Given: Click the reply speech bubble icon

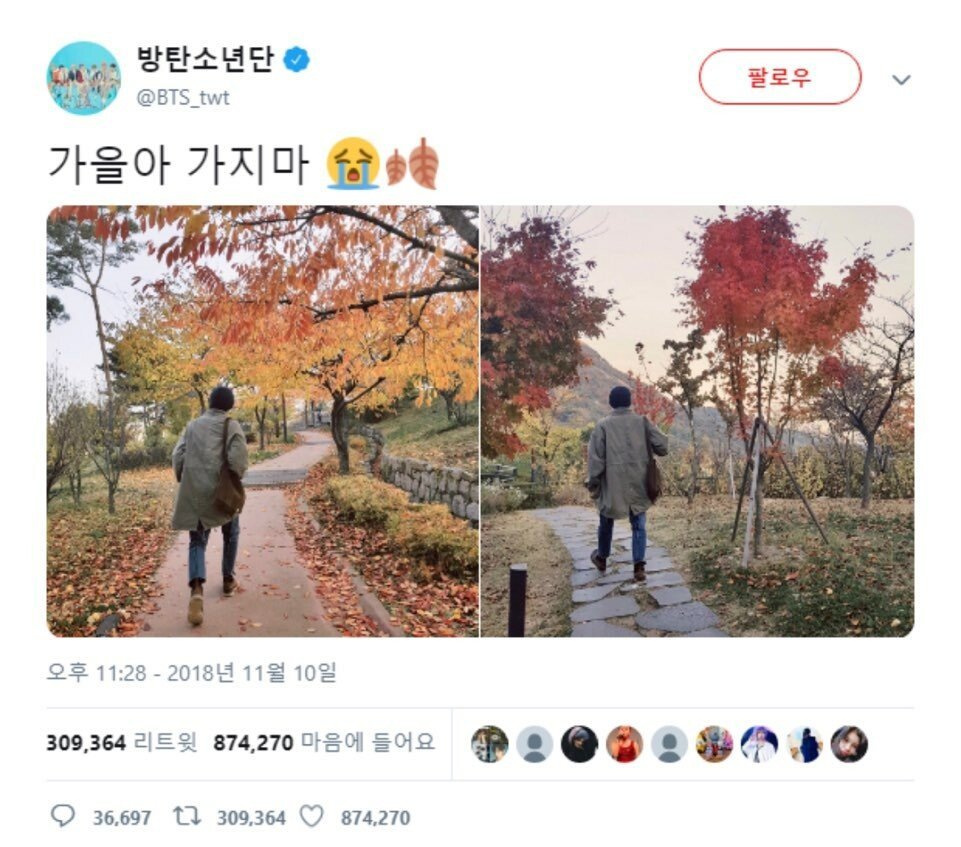Looking at the screenshot, I should point(63,816).
